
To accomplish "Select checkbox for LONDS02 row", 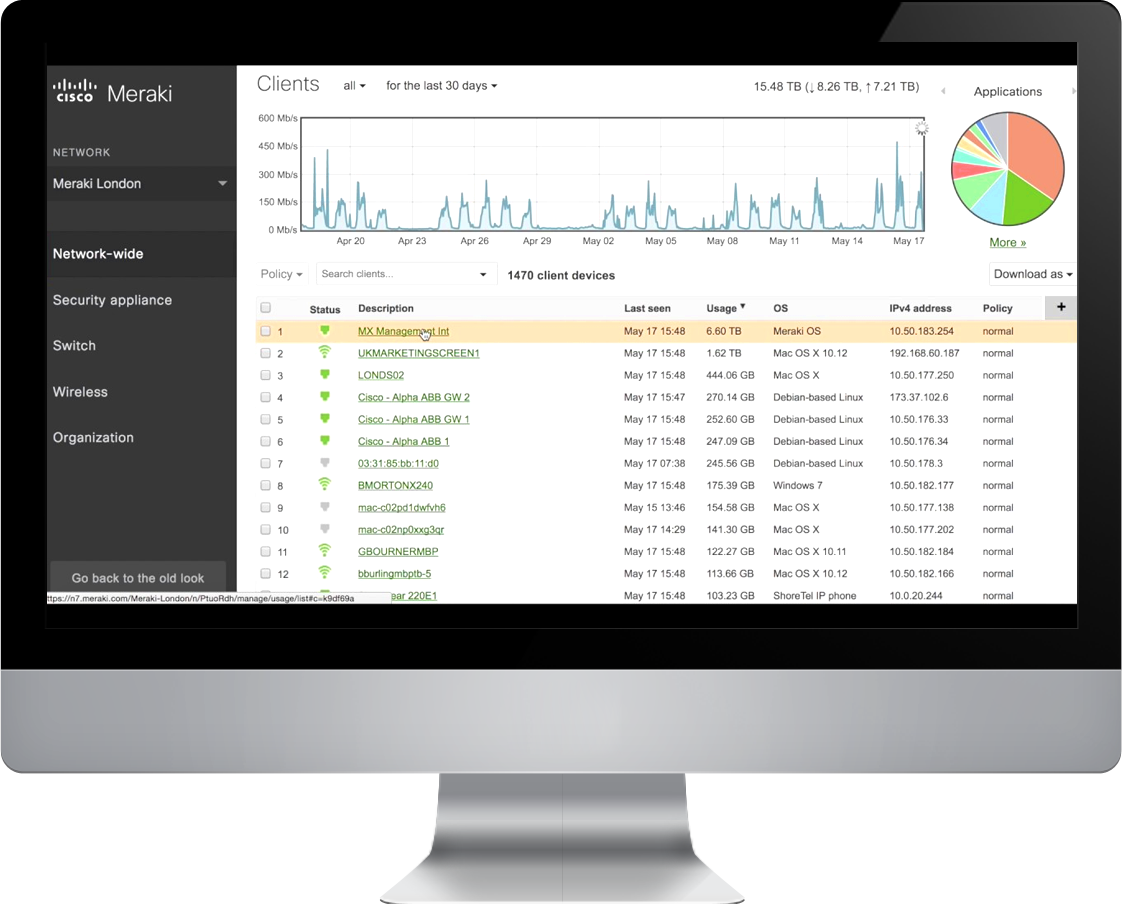I will pyautogui.click(x=265, y=375).
